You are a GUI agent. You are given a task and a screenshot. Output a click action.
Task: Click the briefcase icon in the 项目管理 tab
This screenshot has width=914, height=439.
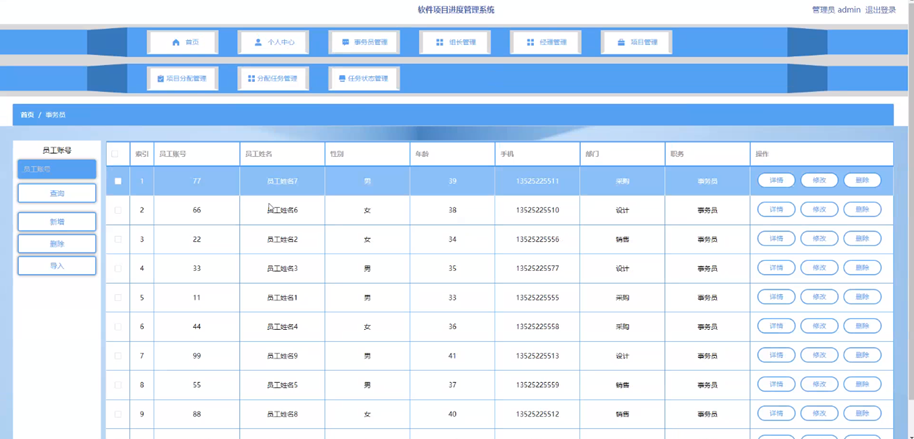coord(621,43)
